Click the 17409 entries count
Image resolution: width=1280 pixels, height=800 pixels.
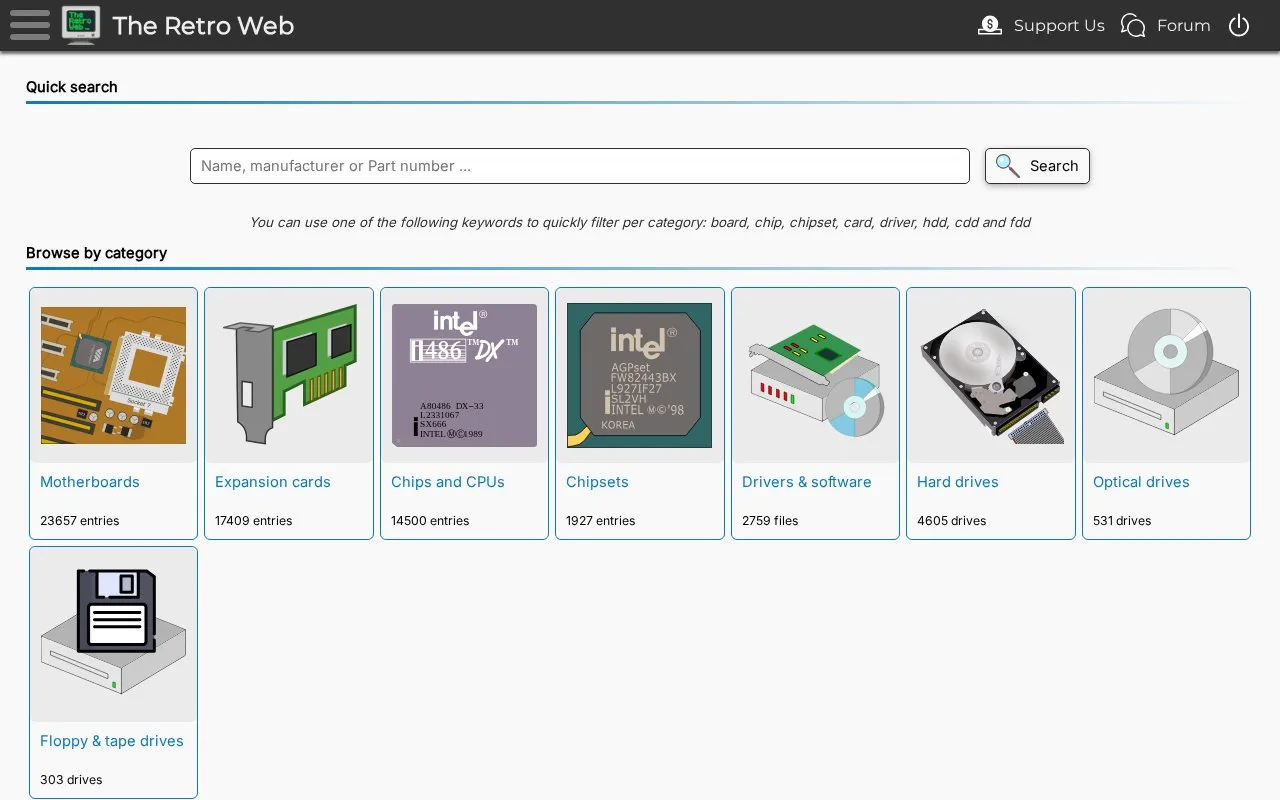coord(254,521)
